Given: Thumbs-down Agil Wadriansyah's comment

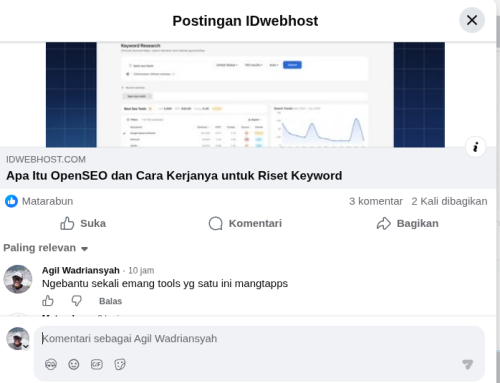Looking at the screenshot, I should (77, 301).
